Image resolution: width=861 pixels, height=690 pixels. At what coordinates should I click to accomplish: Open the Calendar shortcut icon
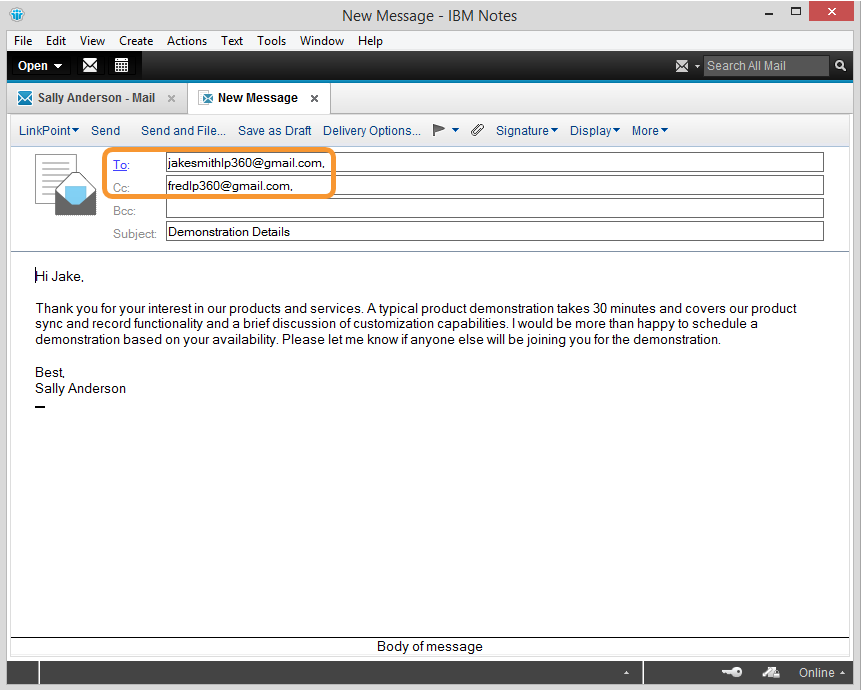tap(121, 66)
